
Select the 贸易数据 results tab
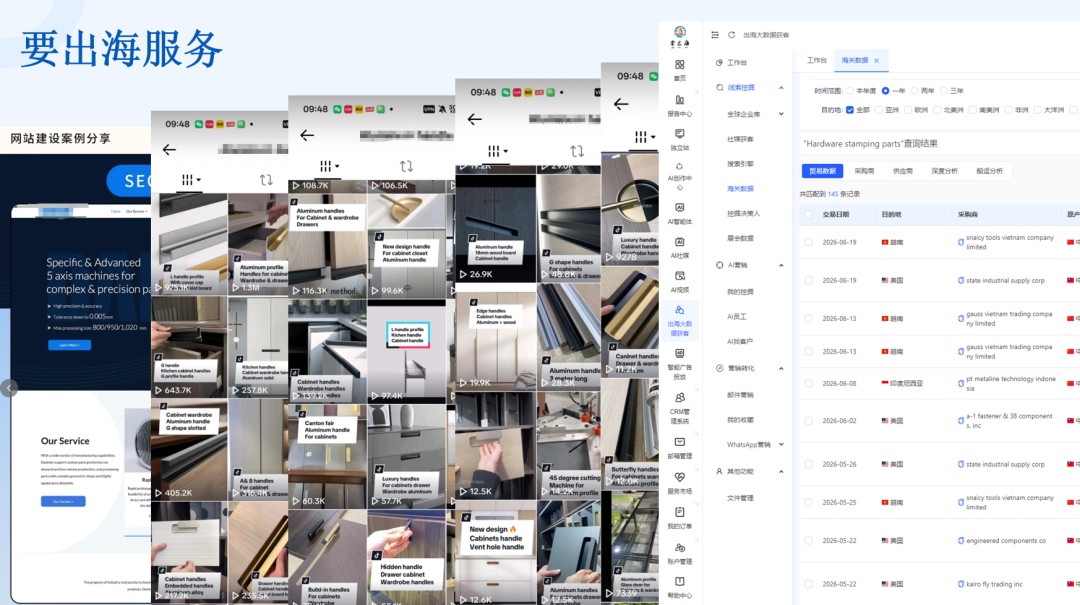(x=822, y=171)
